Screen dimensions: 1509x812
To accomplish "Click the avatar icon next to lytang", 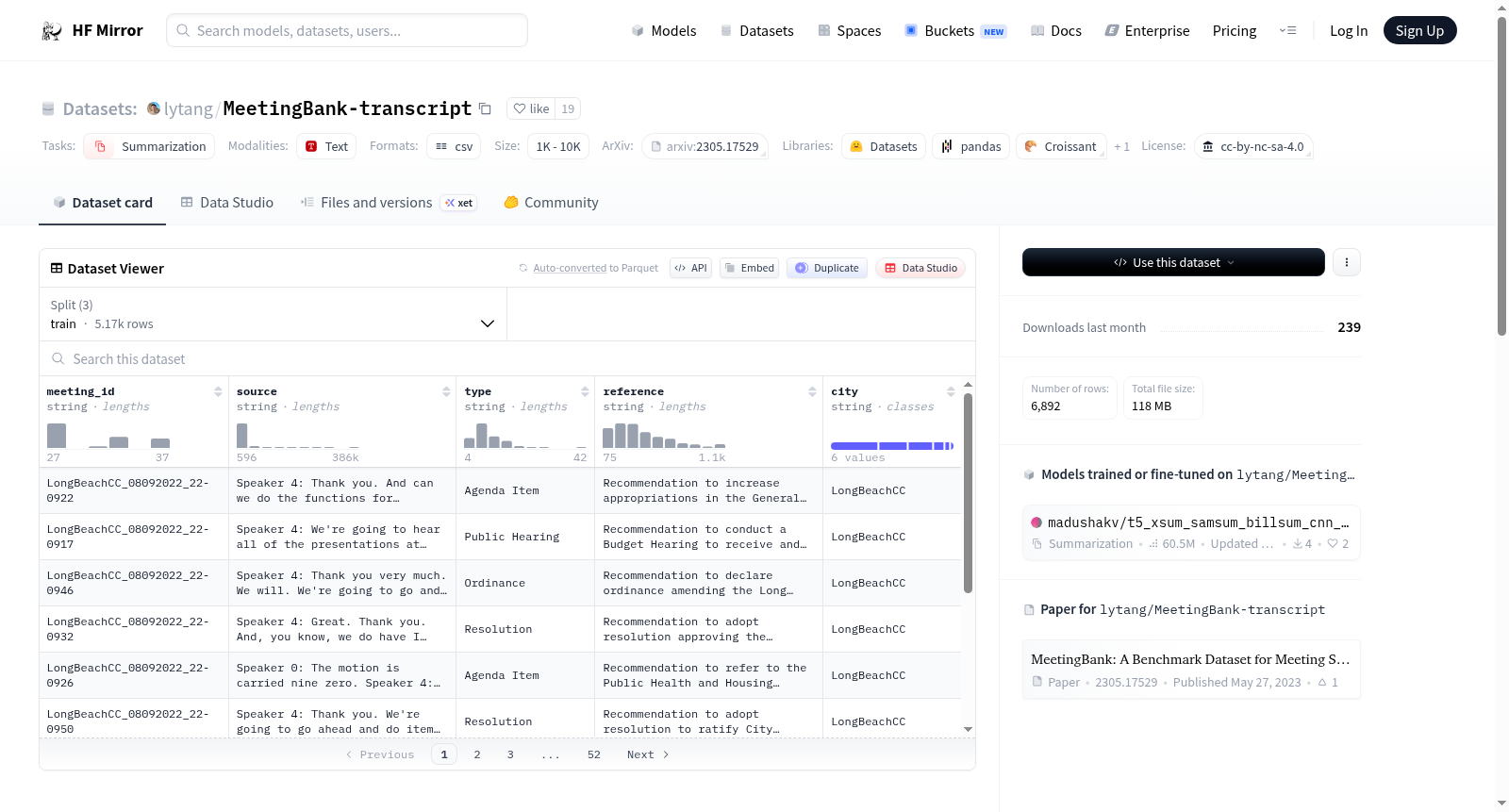I will click(x=154, y=108).
